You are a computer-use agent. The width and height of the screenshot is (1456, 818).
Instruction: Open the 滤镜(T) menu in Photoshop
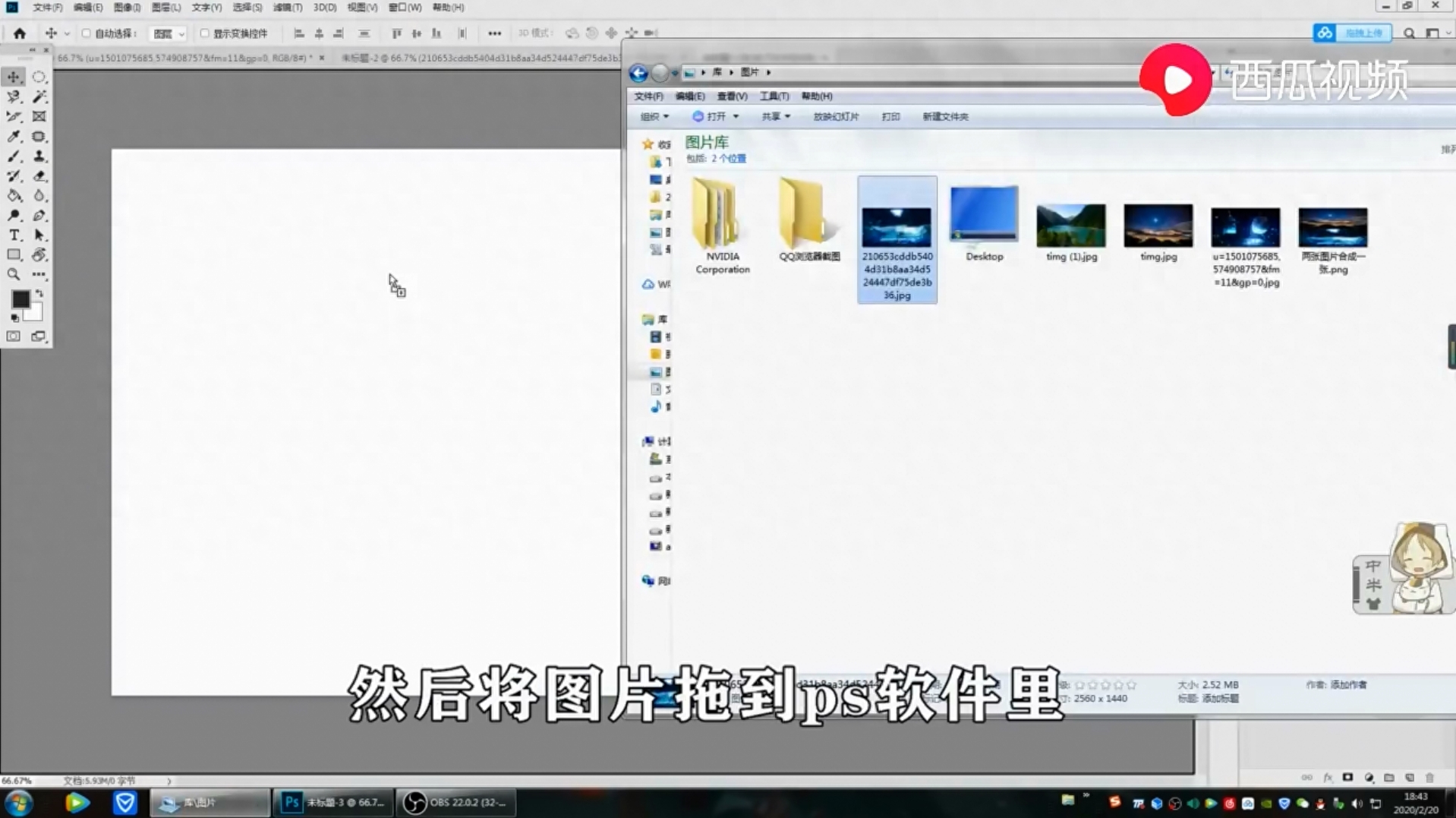pyautogui.click(x=287, y=8)
